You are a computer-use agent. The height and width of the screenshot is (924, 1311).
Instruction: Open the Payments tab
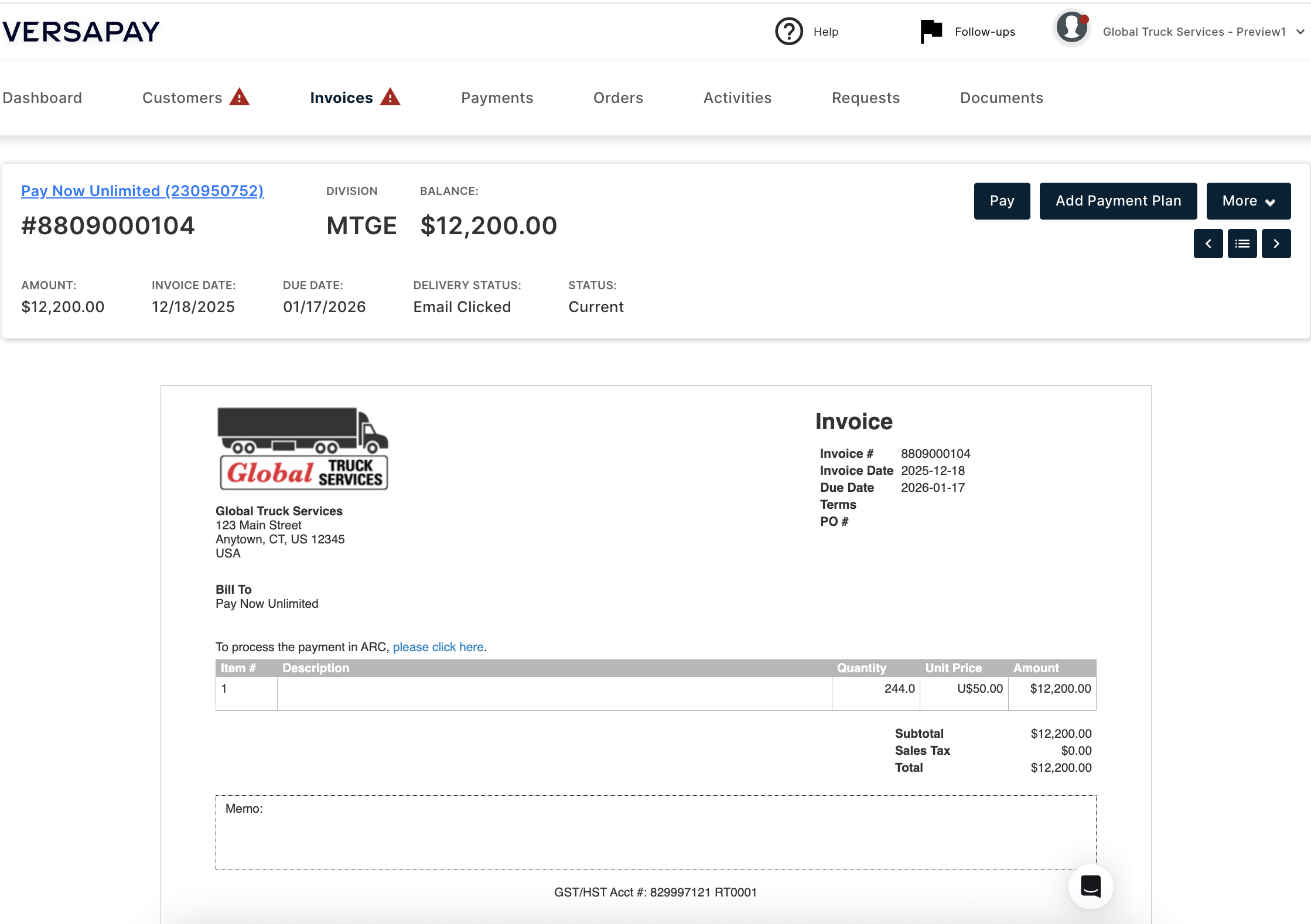pos(497,98)
